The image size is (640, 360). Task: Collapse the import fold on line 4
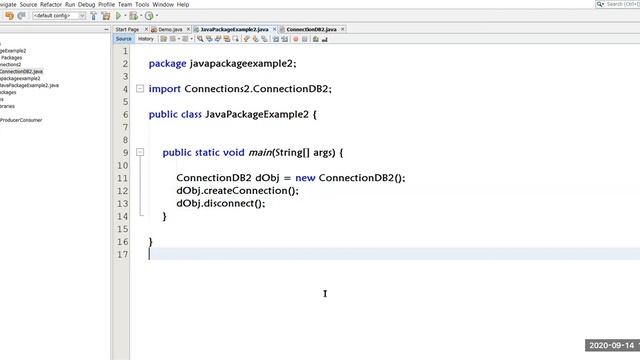[140, 89]
